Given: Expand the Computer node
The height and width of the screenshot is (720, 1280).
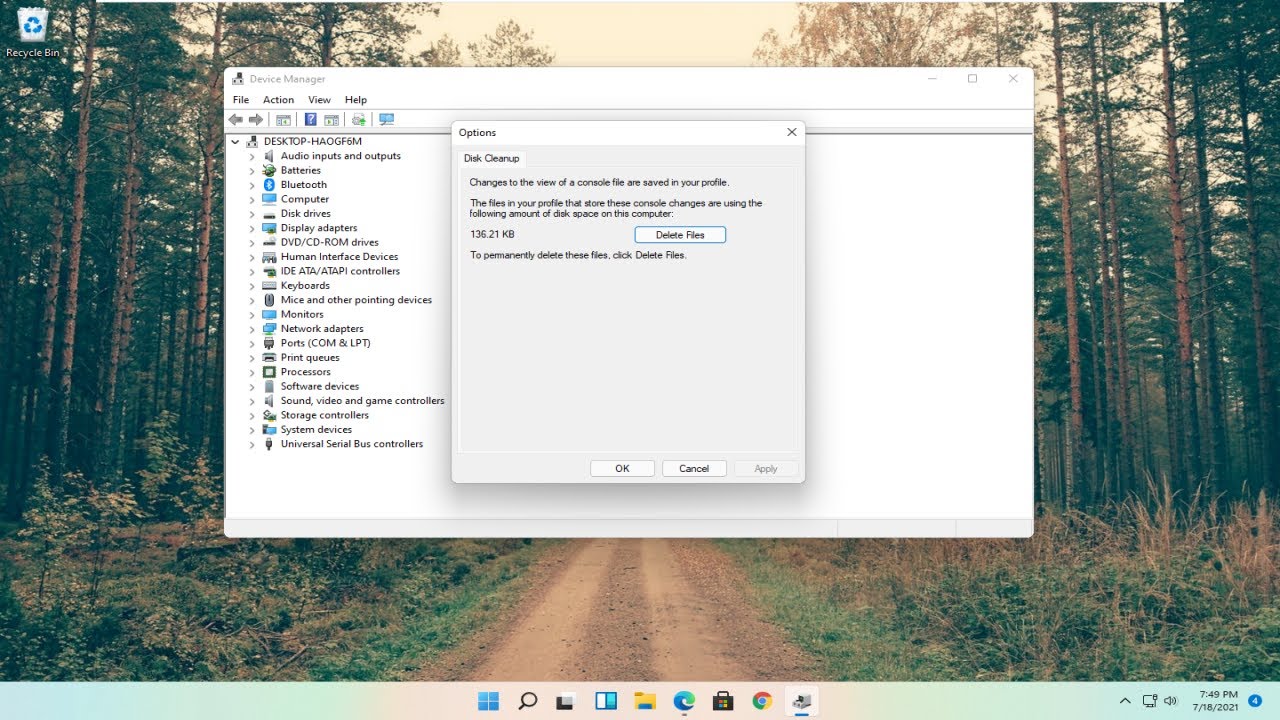Looking at the screenshot, I should (x=252, y=200).
